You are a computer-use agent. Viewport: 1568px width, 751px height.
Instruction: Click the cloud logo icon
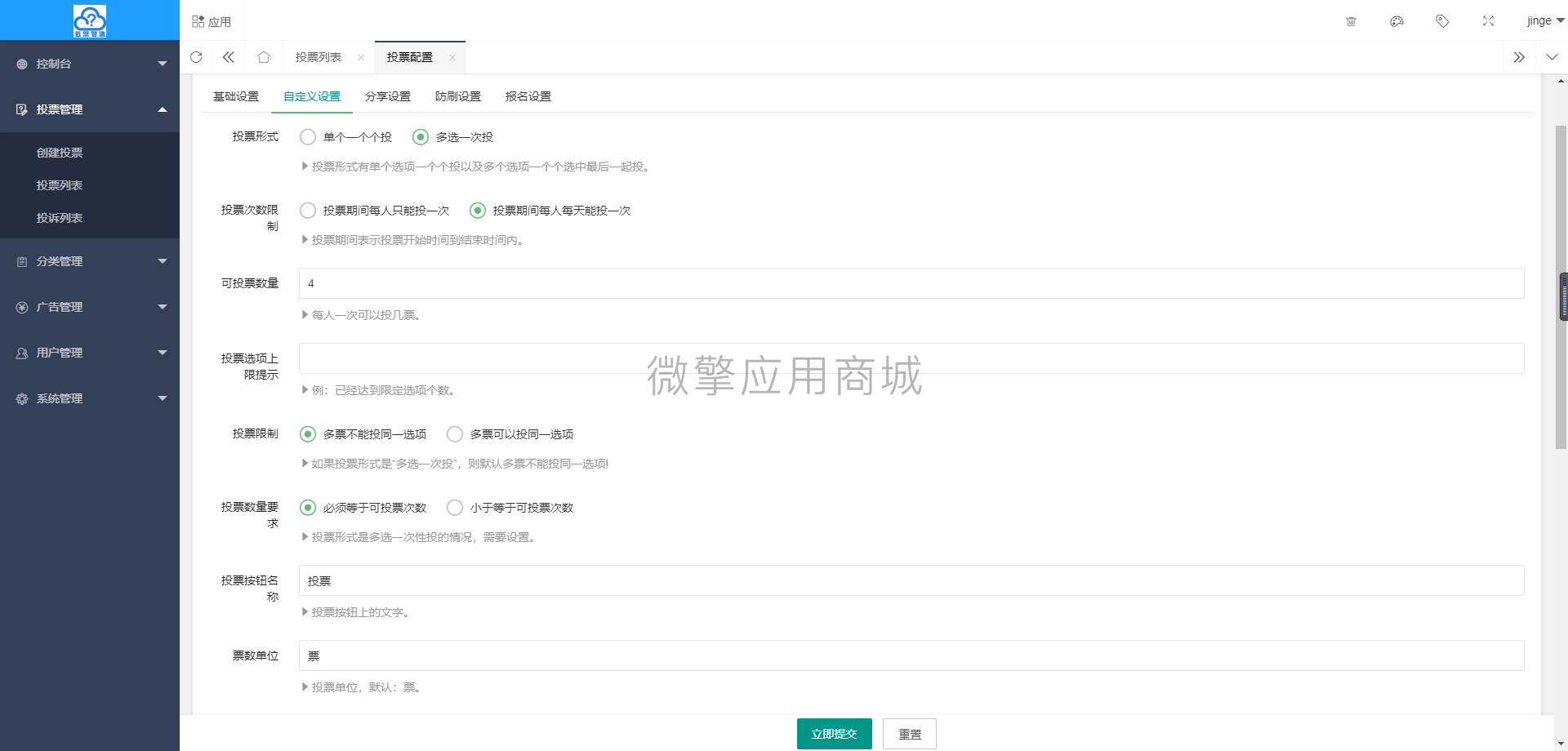click(x=90, y=21)
